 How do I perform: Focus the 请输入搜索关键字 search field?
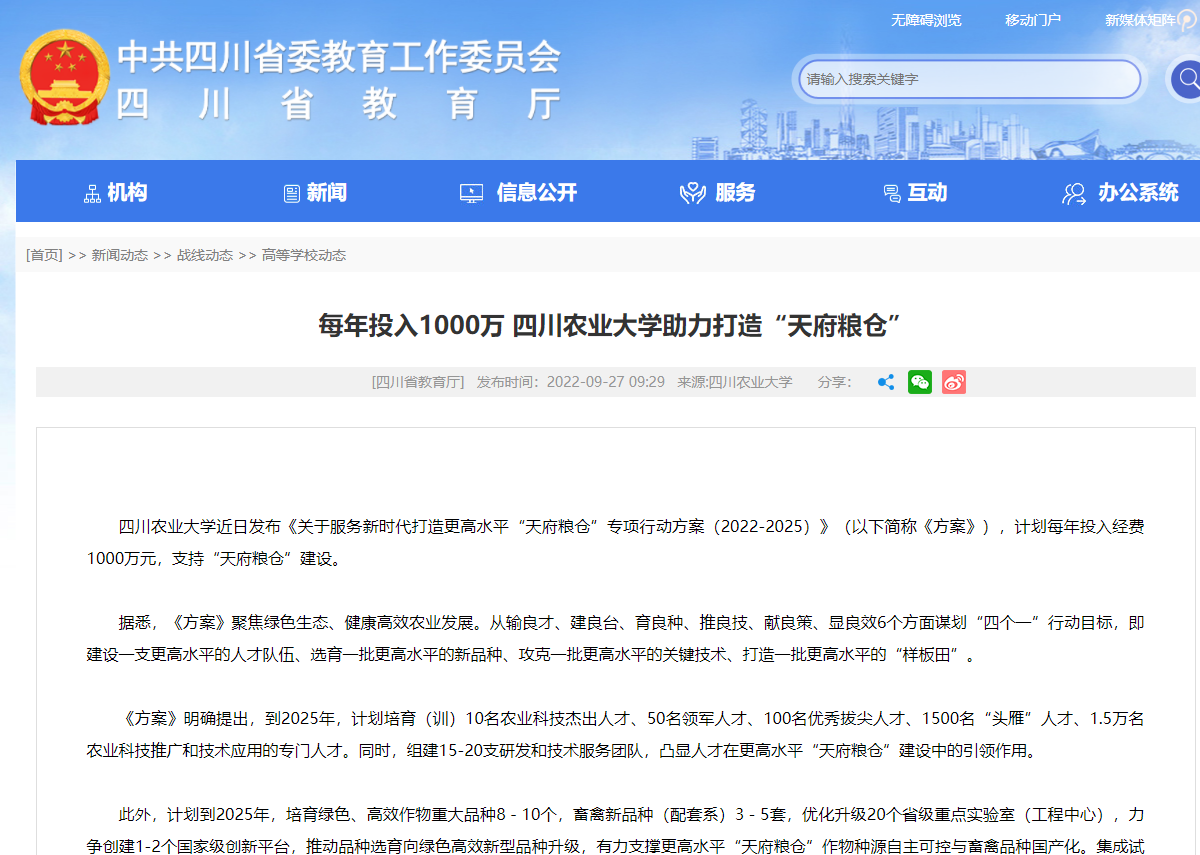[968, 79]
